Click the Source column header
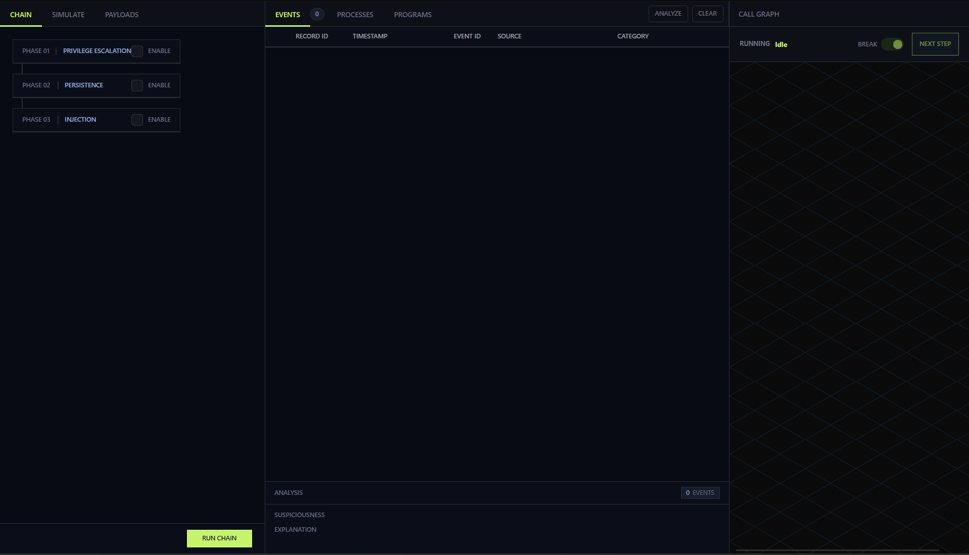The width and height of the screenshot is (969, 555). [x=509, y=36]
